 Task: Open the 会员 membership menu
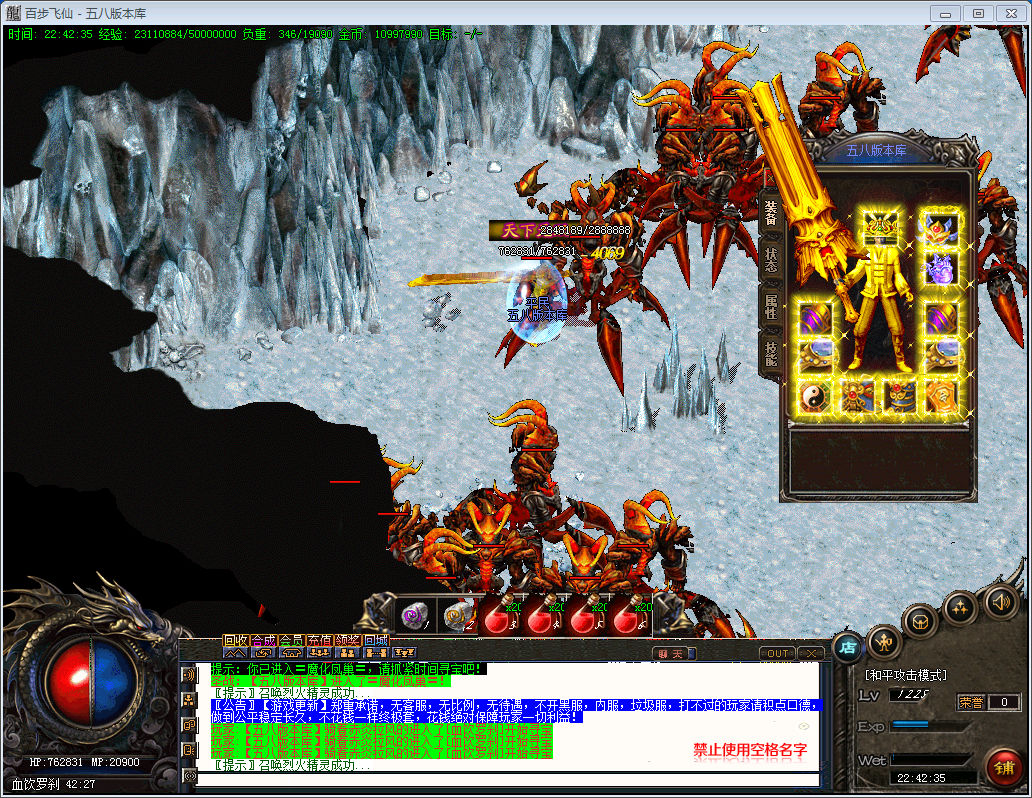292,640
